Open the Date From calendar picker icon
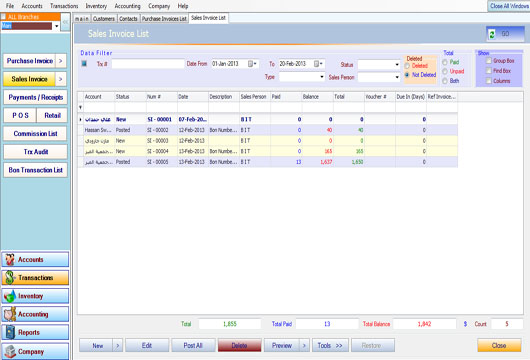The height and width of the screenshot is (360, 530). click(252, 64)
